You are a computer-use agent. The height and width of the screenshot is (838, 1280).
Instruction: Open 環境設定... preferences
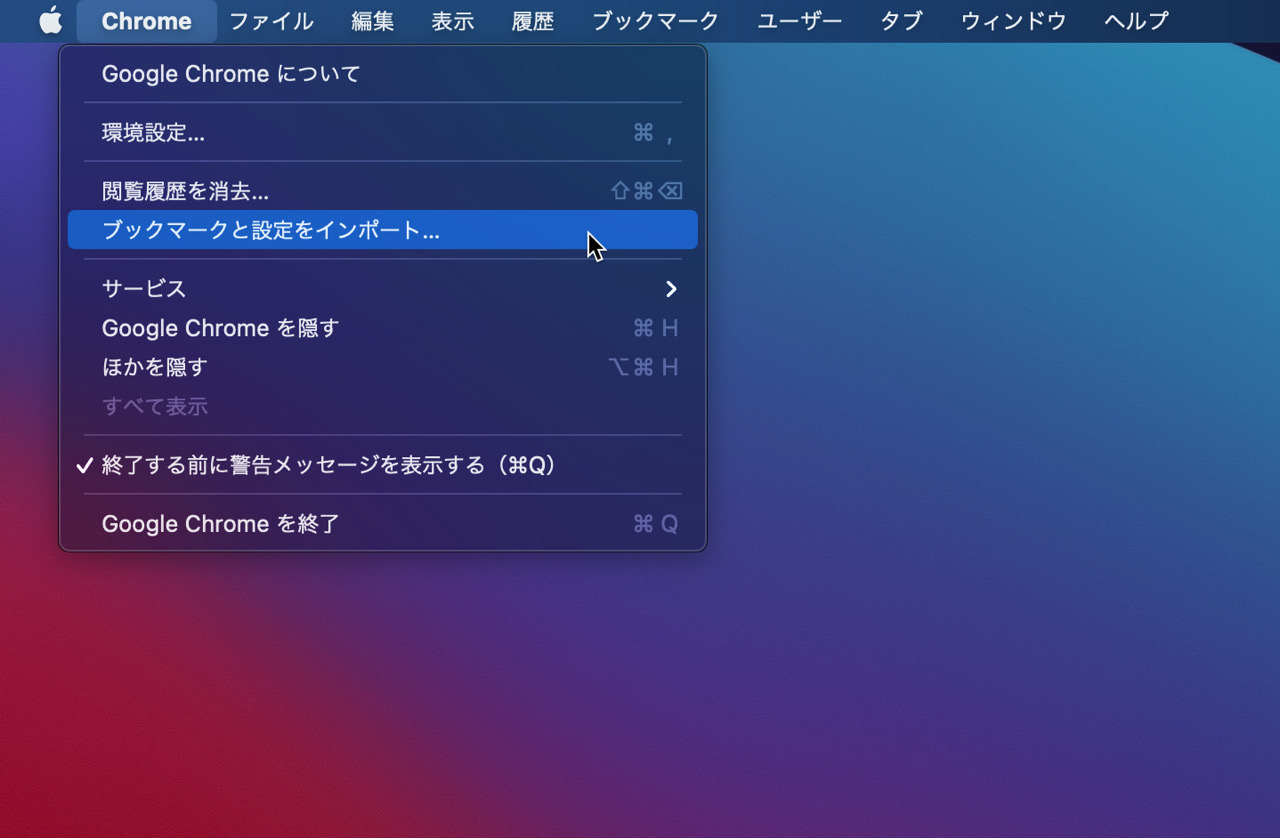coord(382,132)
